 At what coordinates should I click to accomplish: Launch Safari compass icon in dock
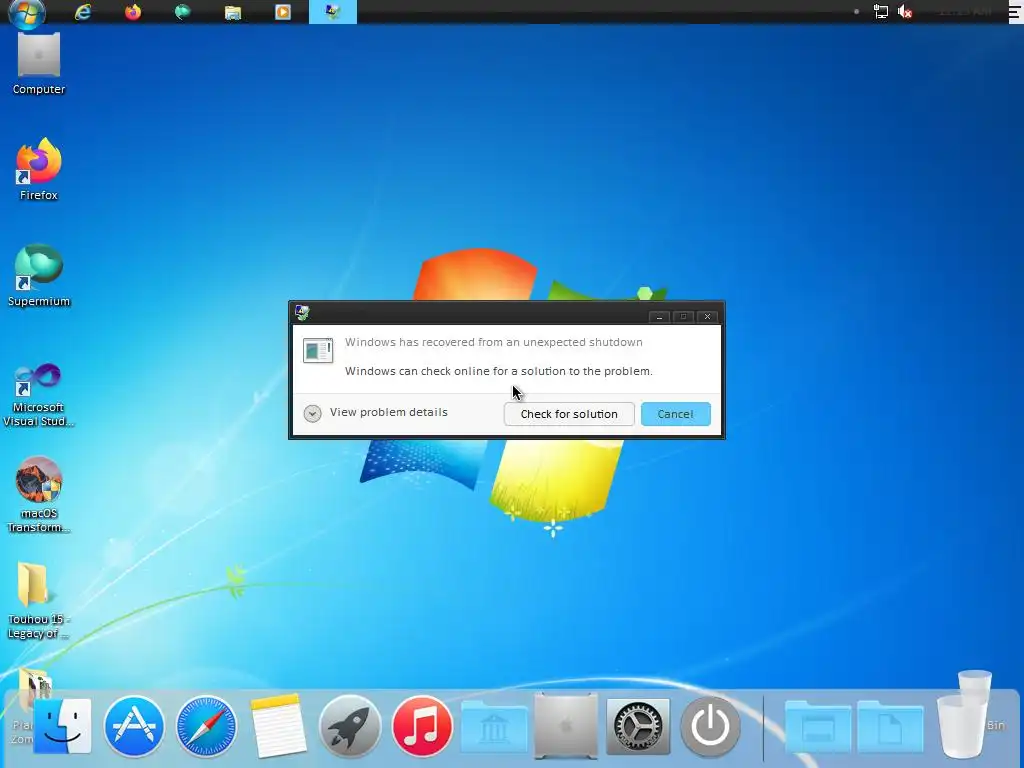(206, 726)
